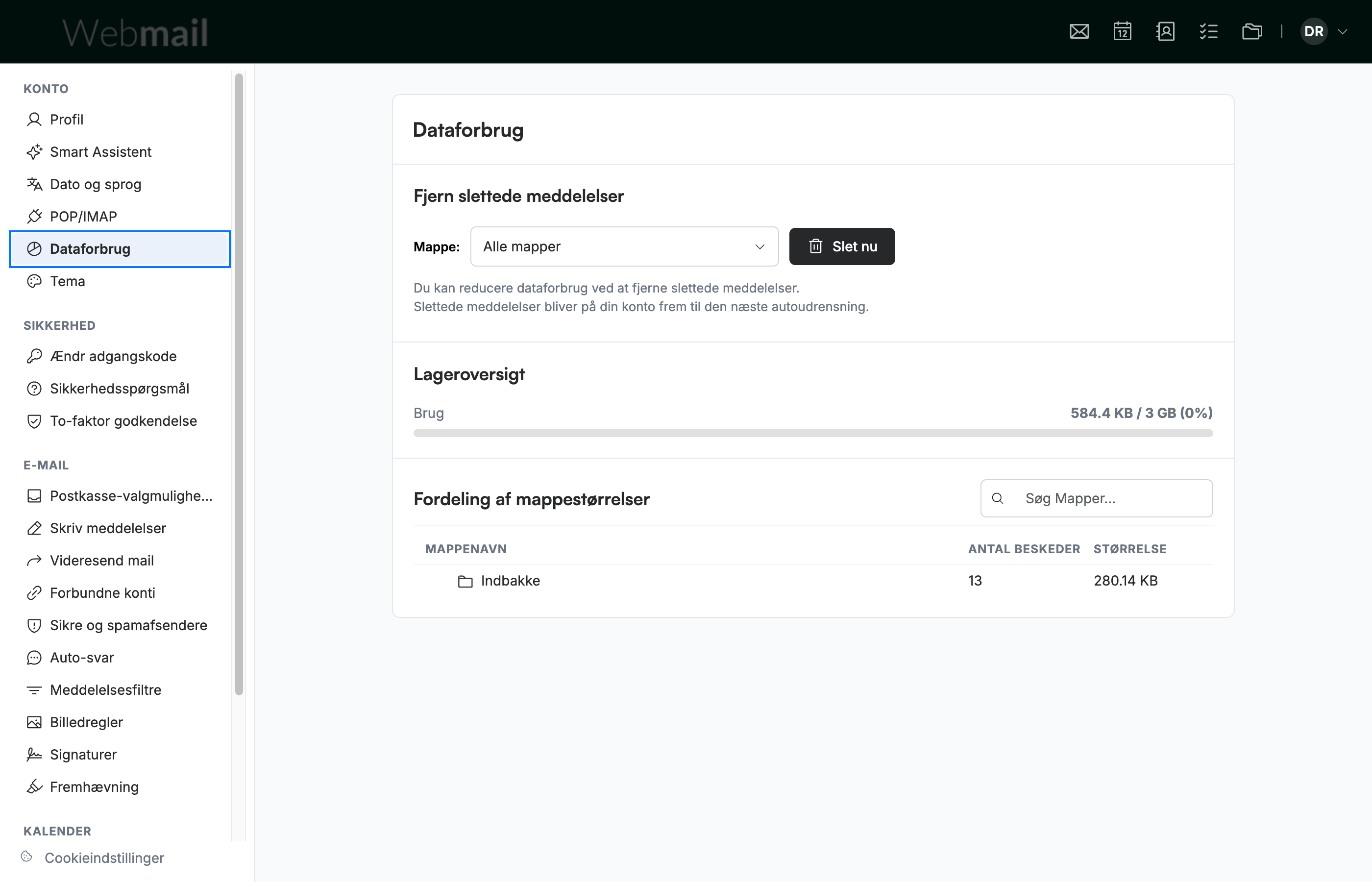Open Videresend mail settings
This screenshot has height=882, width=1372.
120,561
